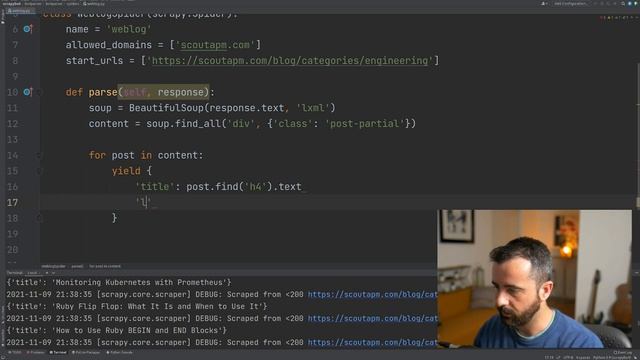Click the Structure tool window button on the left edge

2,314
